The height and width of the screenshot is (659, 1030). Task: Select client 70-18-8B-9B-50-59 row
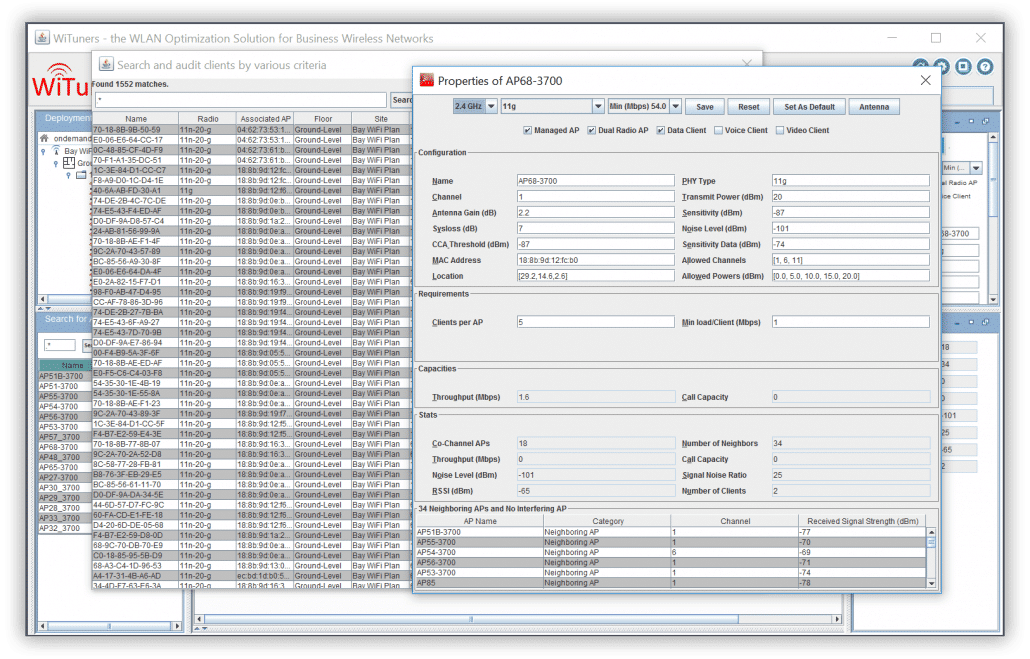click(252, 129)
